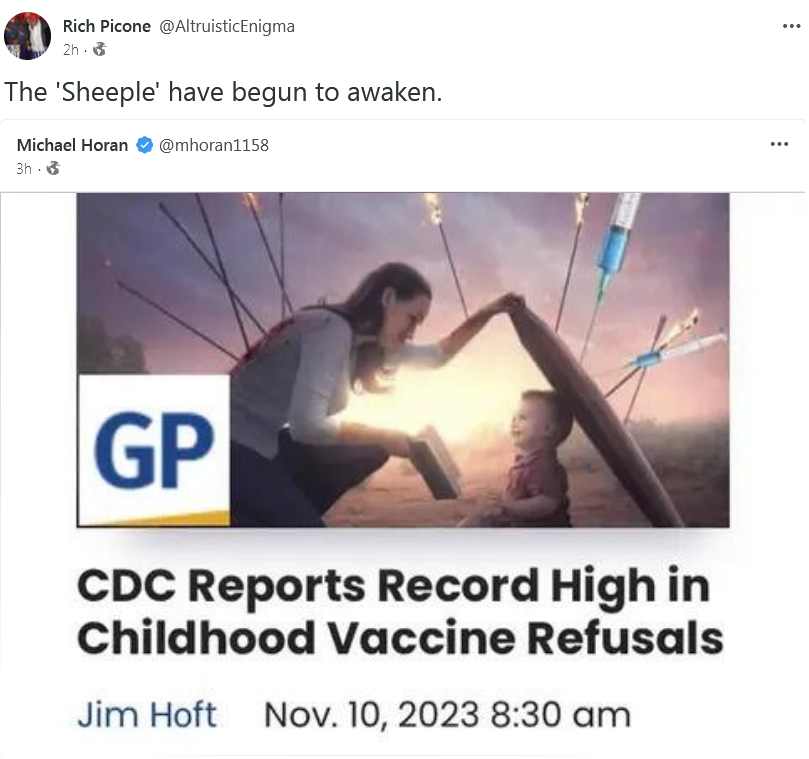Open Michael Horan's quoted post options
The height and width of the screenshot is (759, 809).
coord(779,144)
